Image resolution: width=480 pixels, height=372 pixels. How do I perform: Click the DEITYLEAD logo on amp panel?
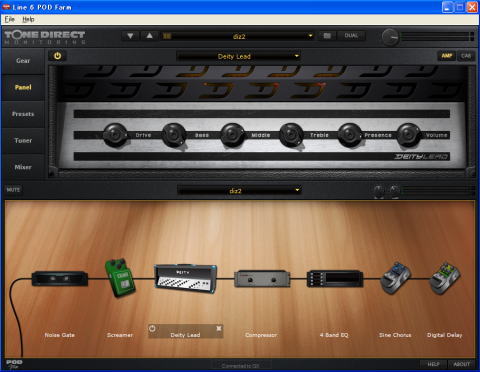[421, 156]
